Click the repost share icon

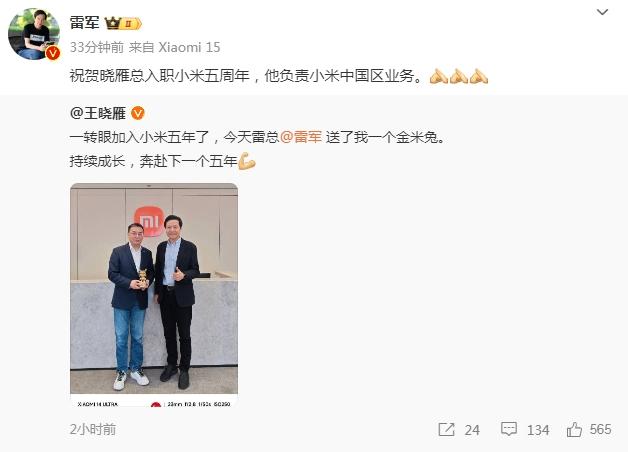click(446, 430)
